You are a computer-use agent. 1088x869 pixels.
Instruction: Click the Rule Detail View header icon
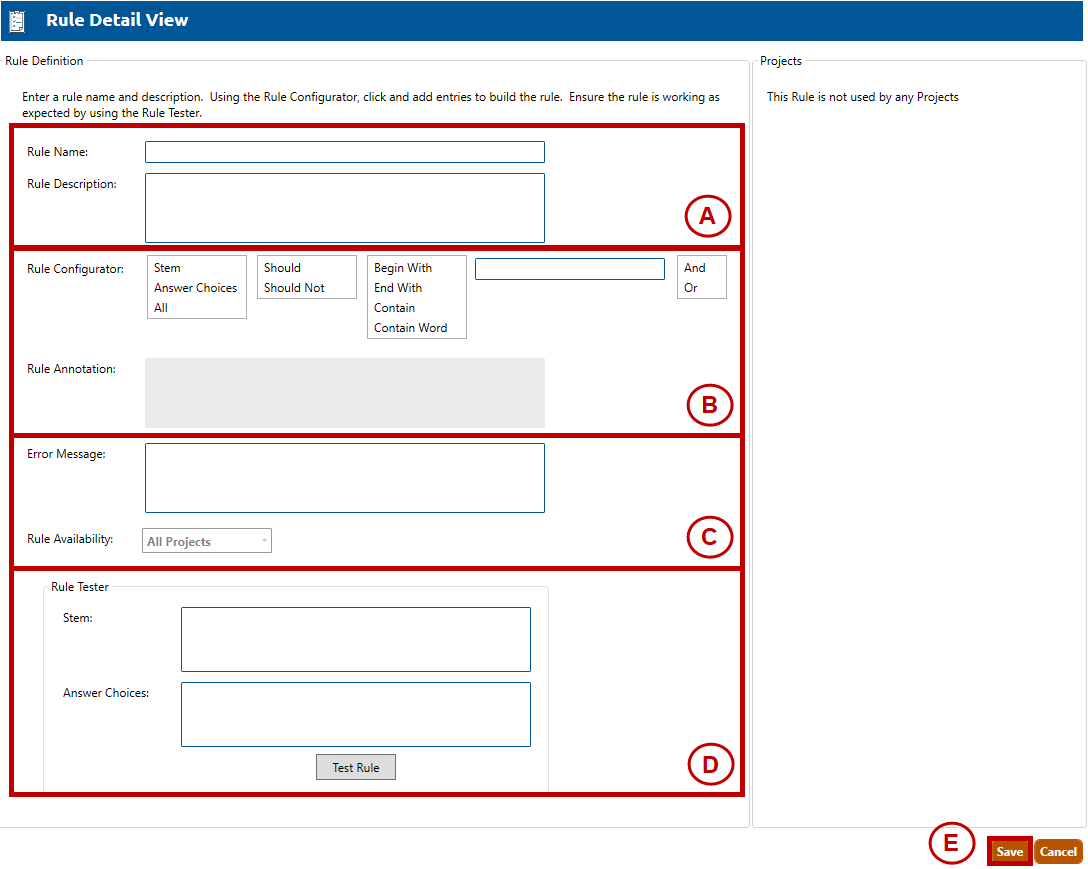coord(17,21)
